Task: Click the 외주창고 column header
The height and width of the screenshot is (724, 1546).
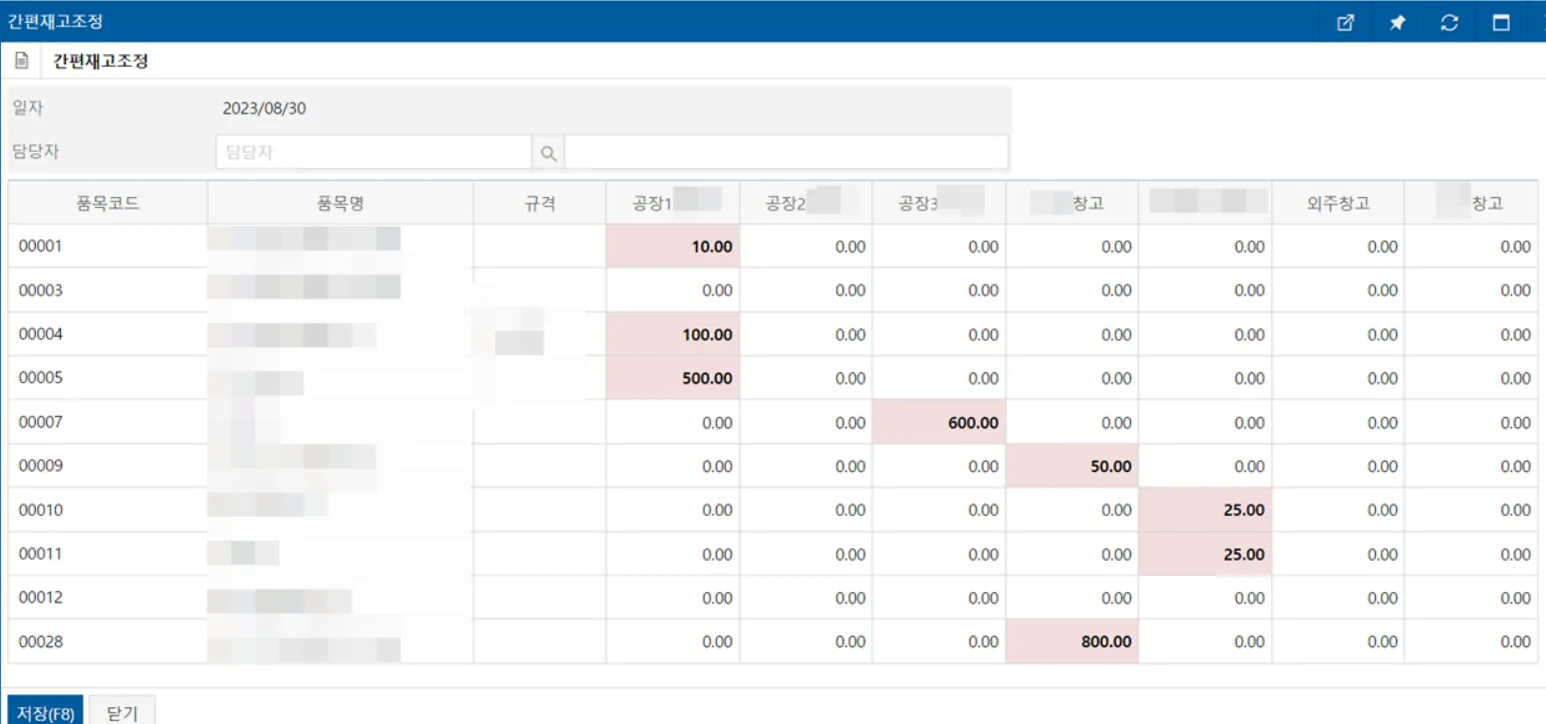Action: [x=1338, y=203]
